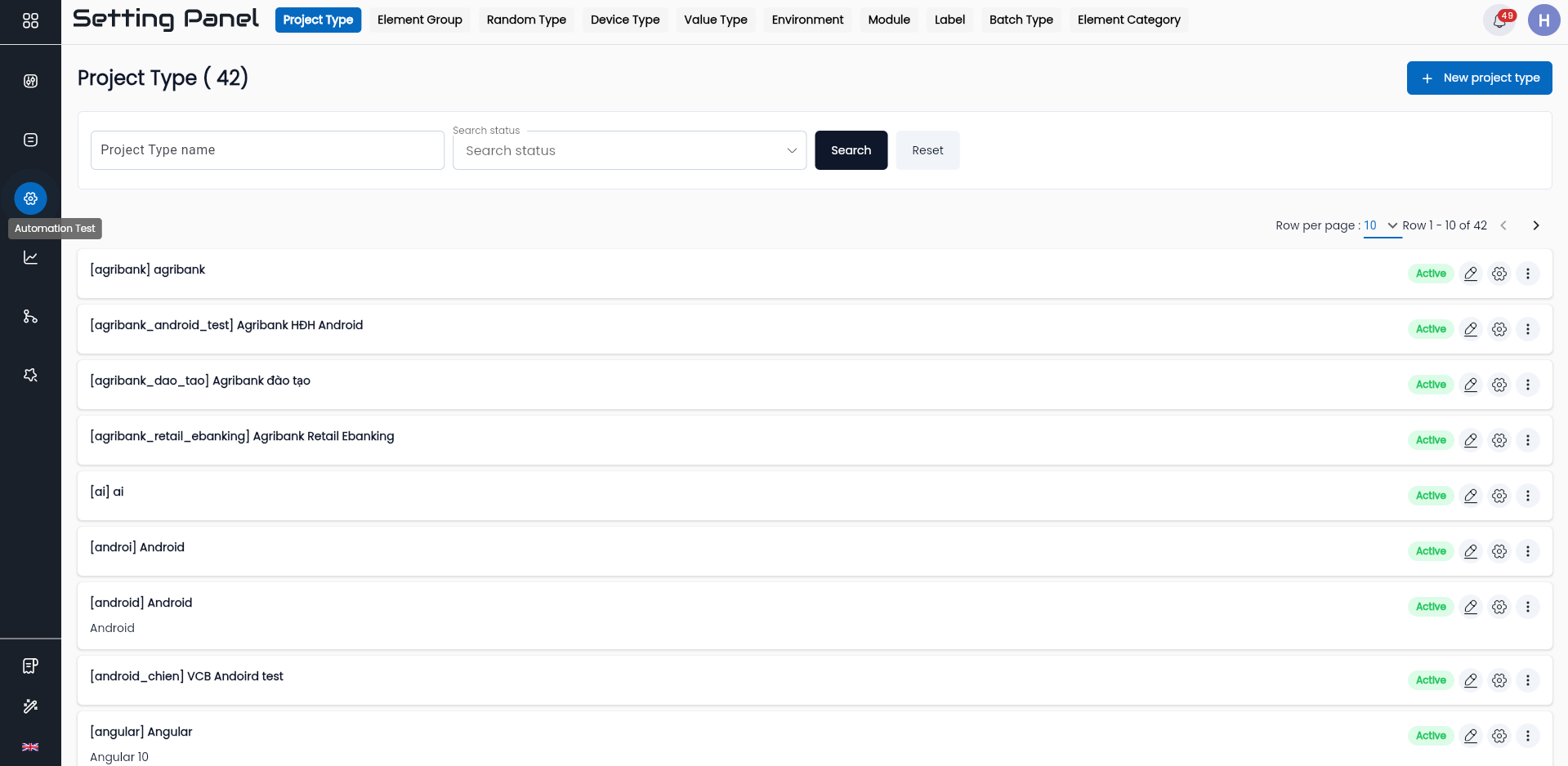Viewport: 1568px width, 766px height.
Task: Switch to the Element Group tab
Action: click(419, 20)
